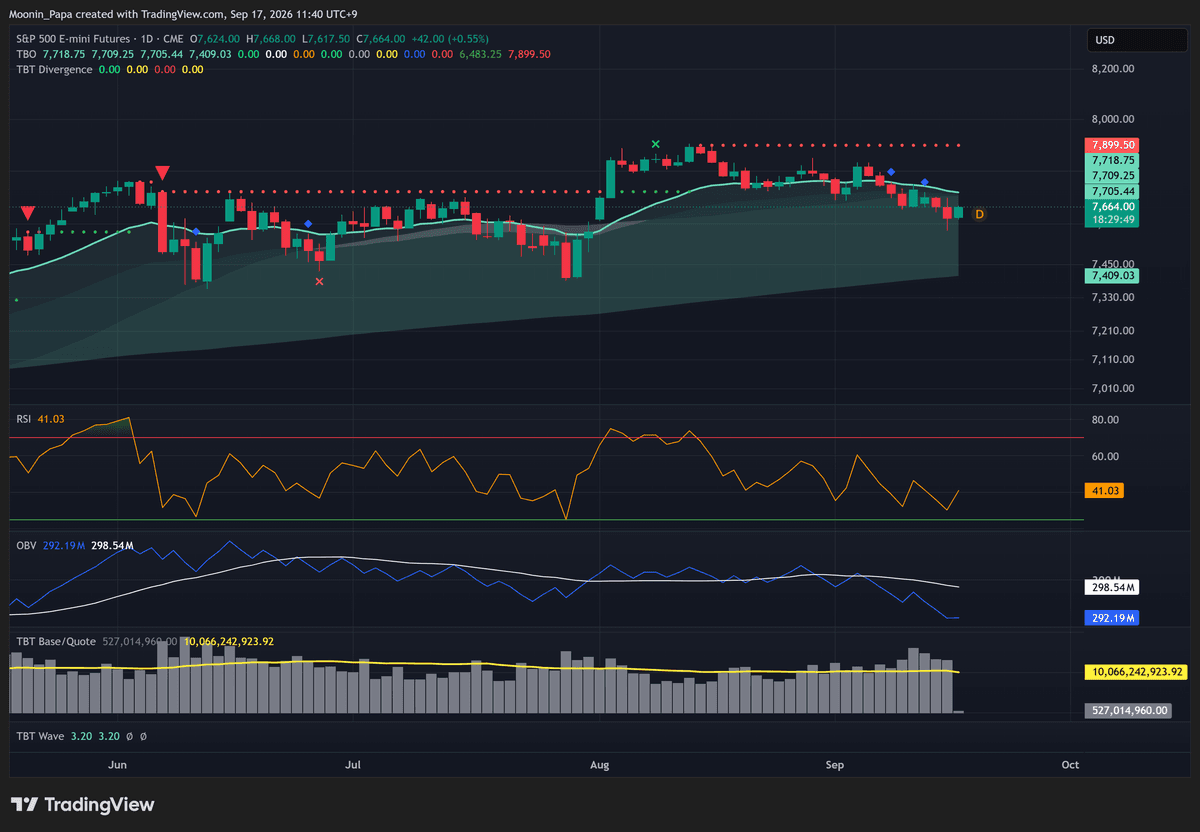Viewport: 1200px width, 832px height.
Task: Click the 7,010.00 price scale value
Action: click(x=1112, y=389)
